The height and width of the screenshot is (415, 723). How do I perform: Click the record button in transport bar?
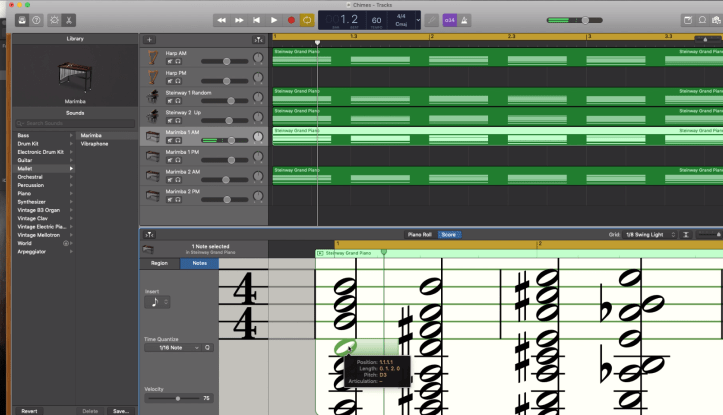[291, 20]
